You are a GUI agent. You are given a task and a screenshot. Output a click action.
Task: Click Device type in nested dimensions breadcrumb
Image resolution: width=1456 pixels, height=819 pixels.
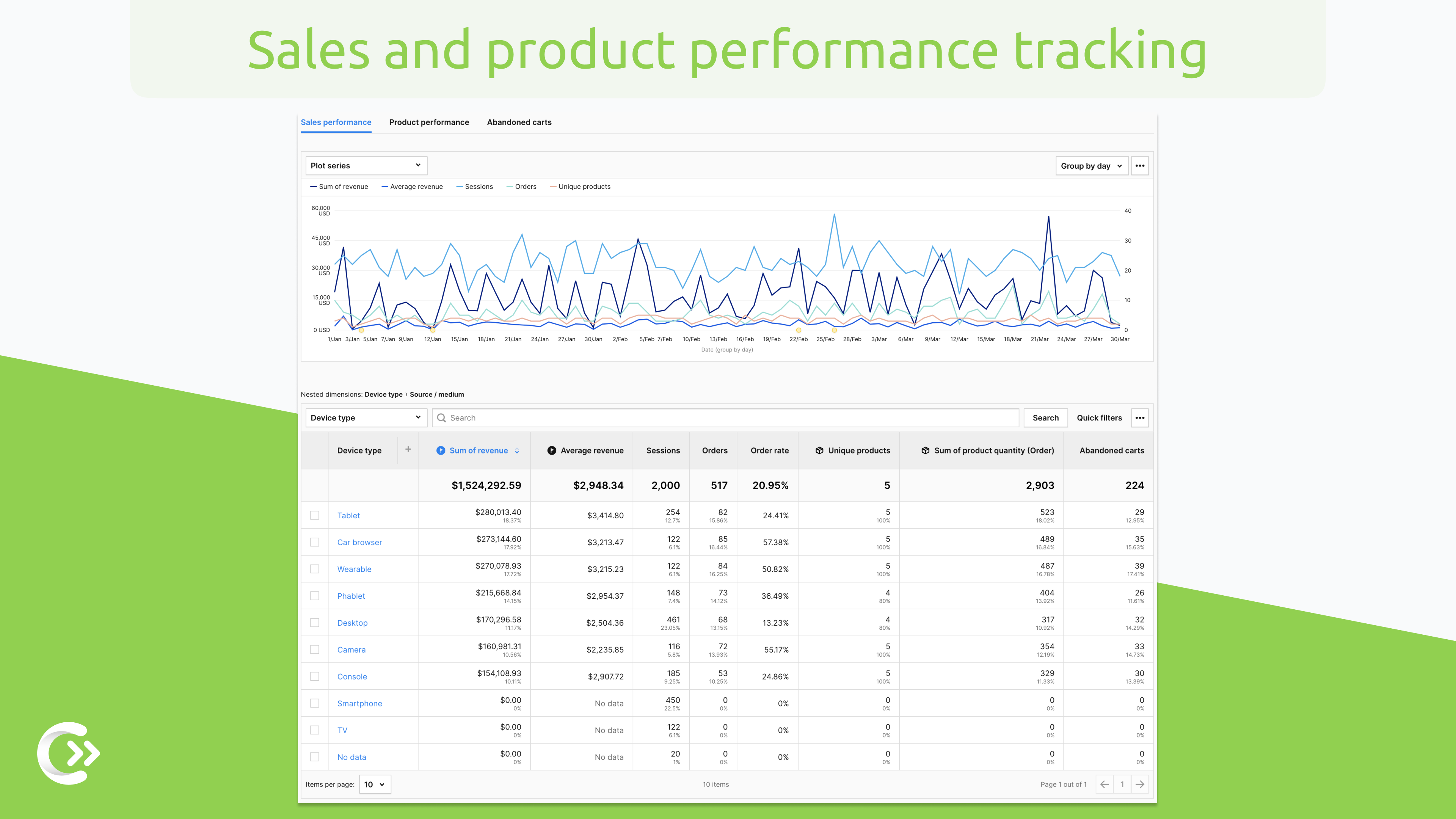(383, 394)
